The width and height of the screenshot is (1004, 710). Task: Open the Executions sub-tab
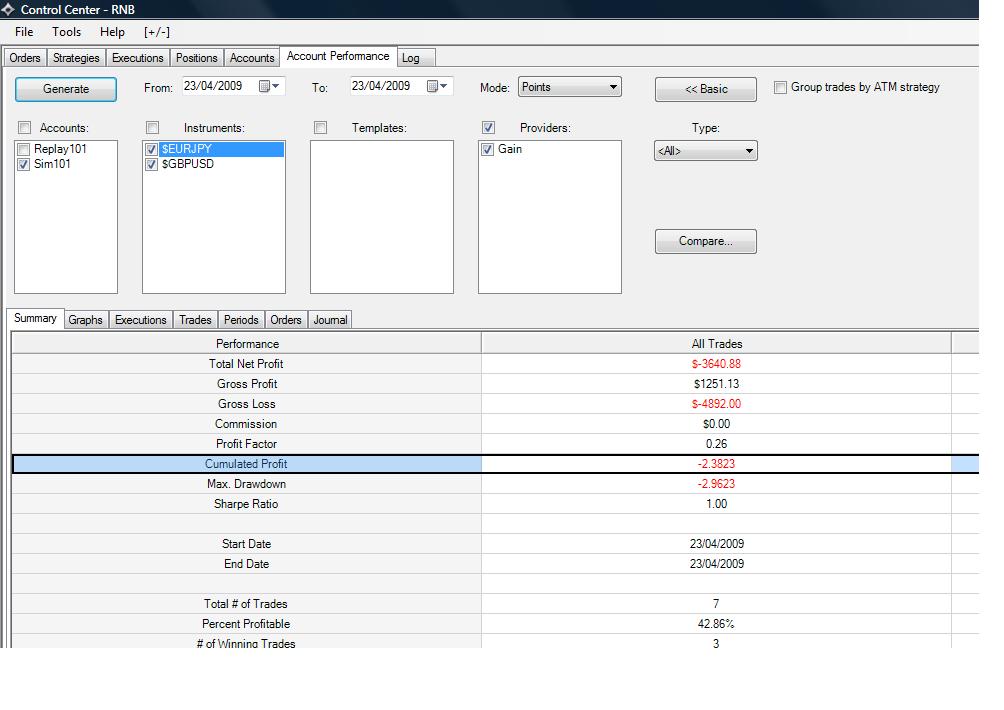pos(141,319)
